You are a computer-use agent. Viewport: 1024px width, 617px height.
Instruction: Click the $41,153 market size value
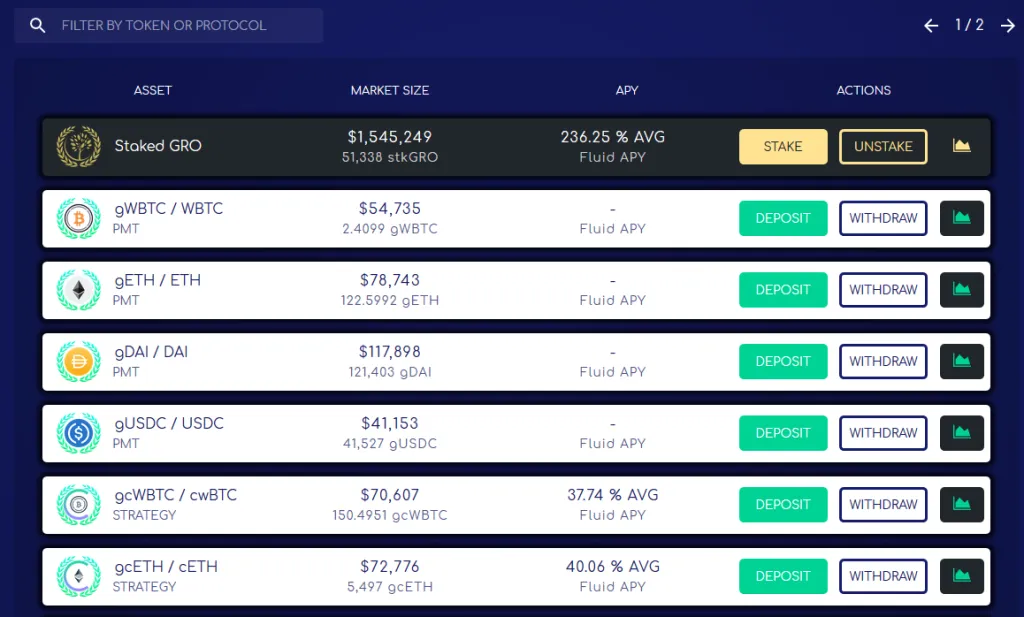[x=390, y=423]
